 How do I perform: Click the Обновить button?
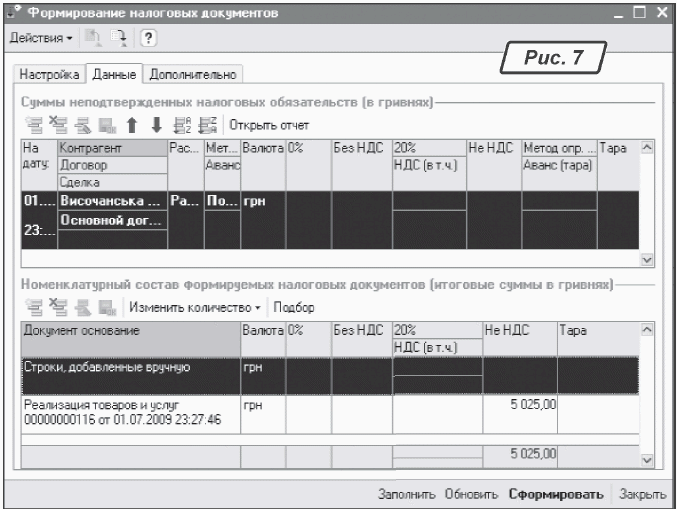[472, 494]
